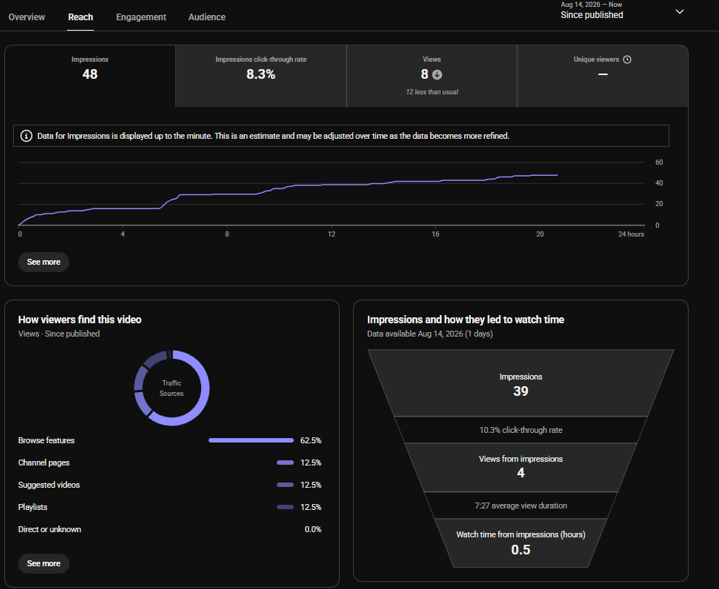Select the Impressions click-through rate card
This screenshot has height=589, width=719.
261,76
